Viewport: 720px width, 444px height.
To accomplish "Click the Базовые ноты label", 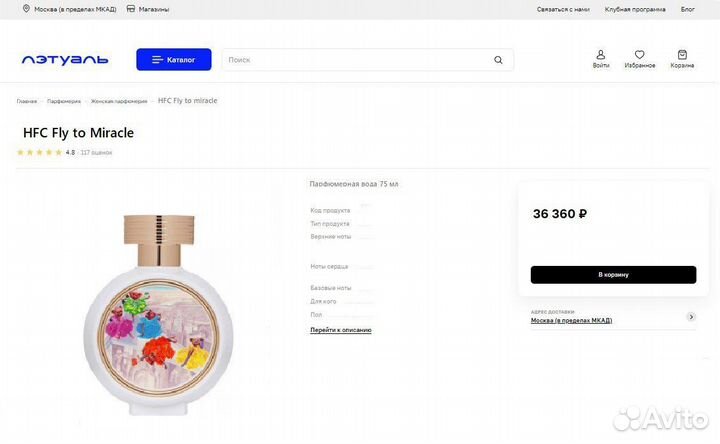I will tap(331, 288).
